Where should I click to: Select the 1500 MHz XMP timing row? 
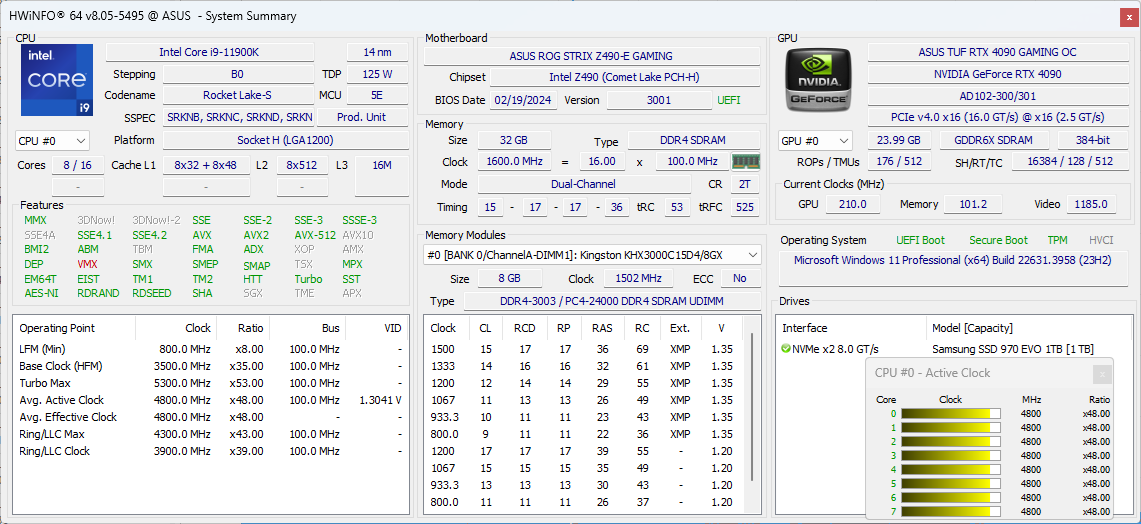coord(584,349)
